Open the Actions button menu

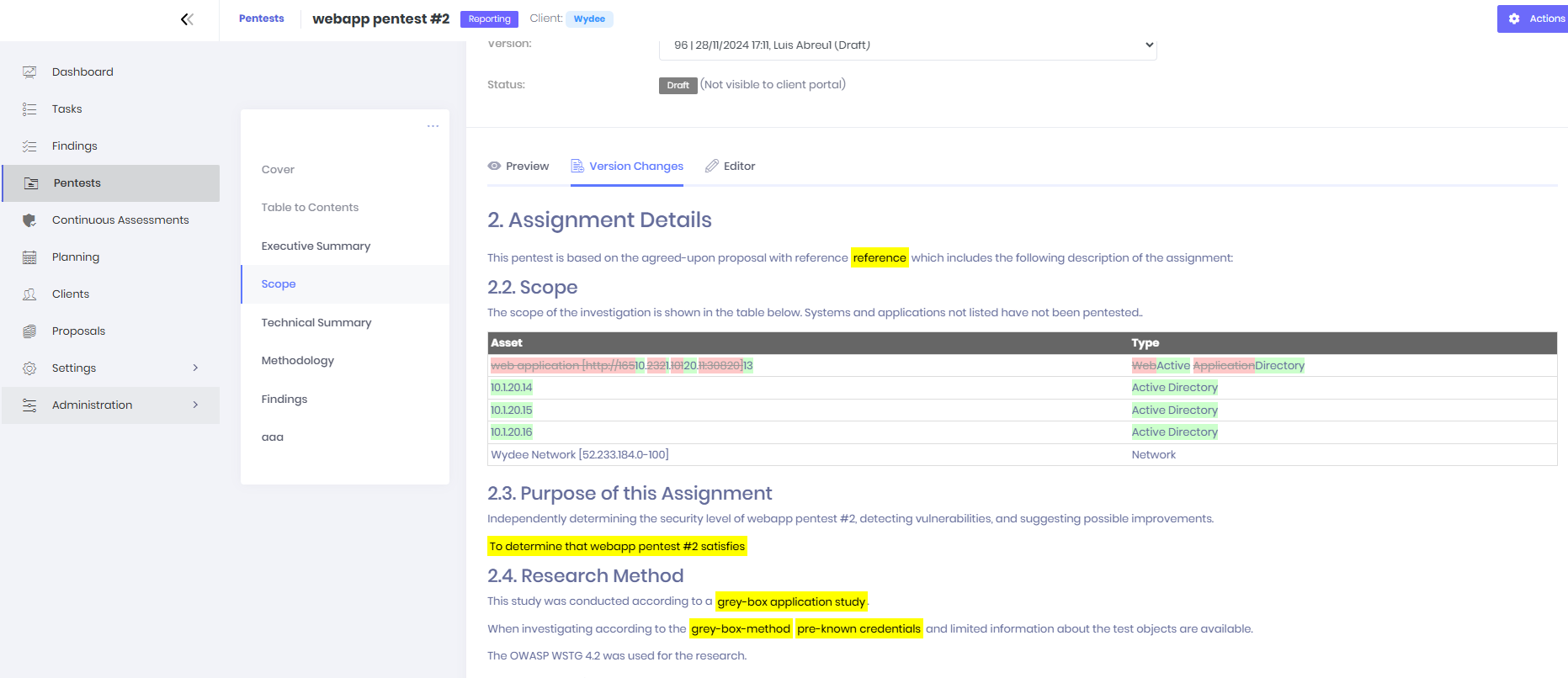1533,19
